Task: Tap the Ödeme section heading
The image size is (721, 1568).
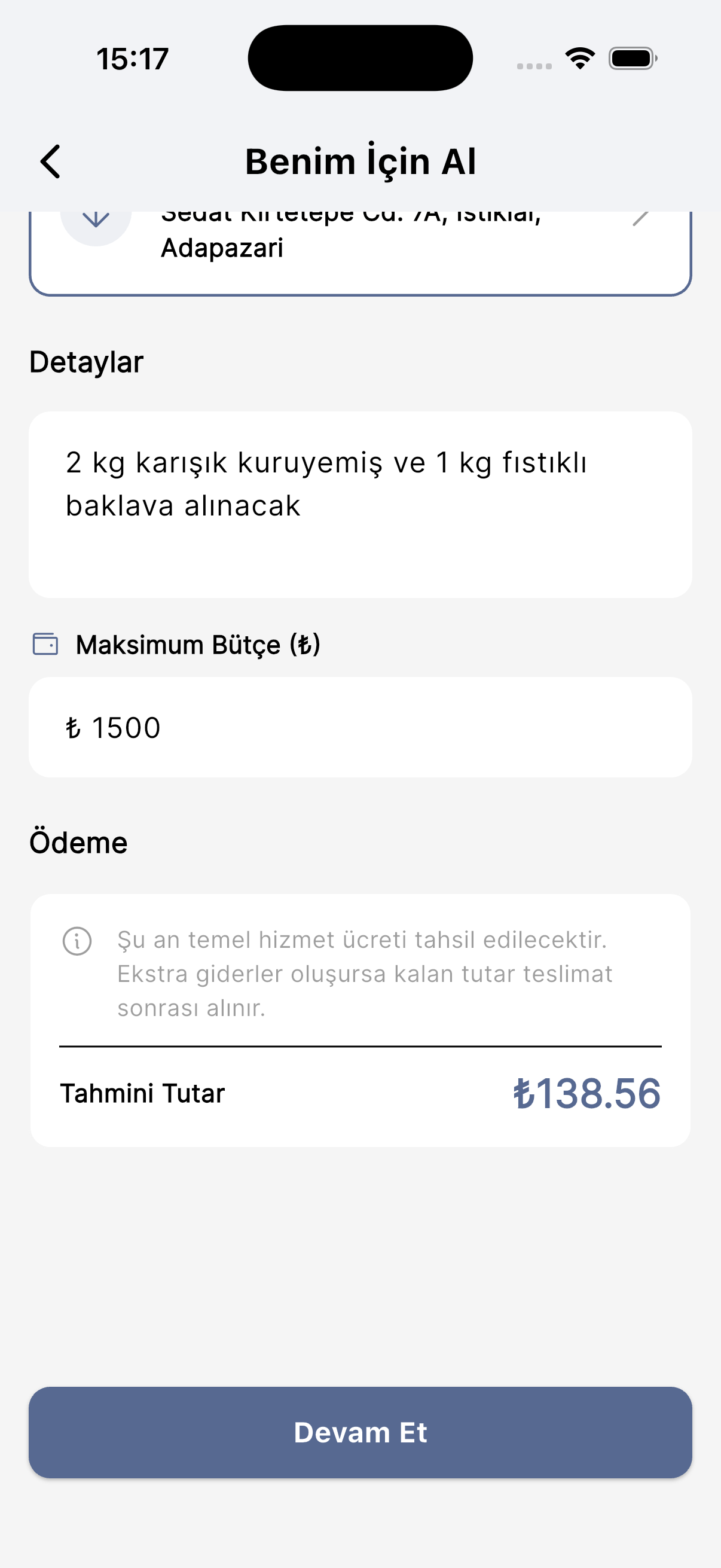Action: pyautogui.click(x=78, y=843)
